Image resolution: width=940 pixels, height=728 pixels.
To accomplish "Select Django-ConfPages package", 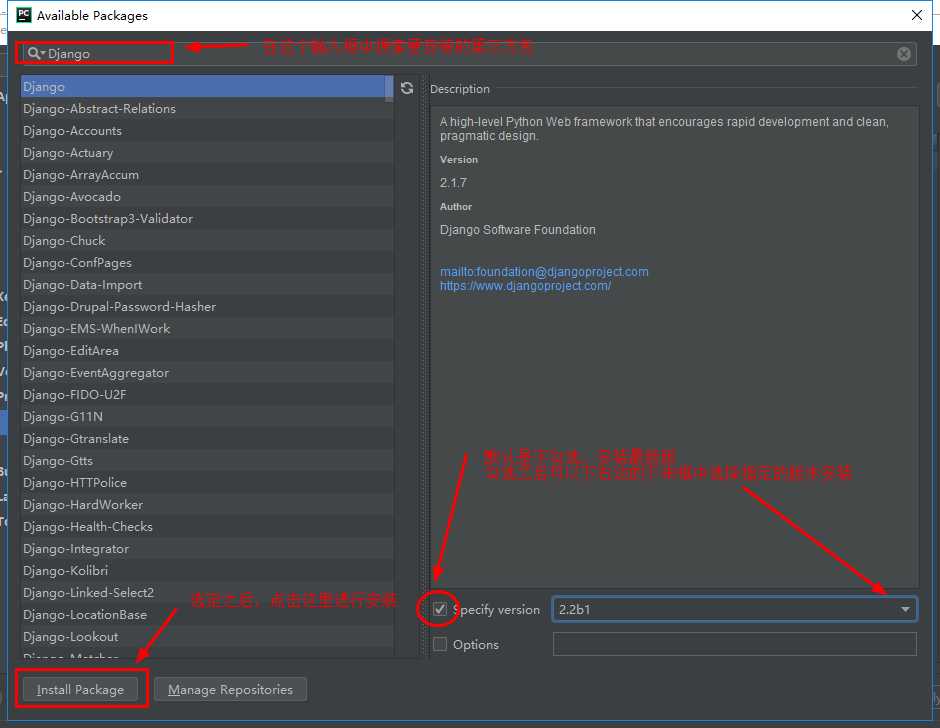I will click(207, 263).
